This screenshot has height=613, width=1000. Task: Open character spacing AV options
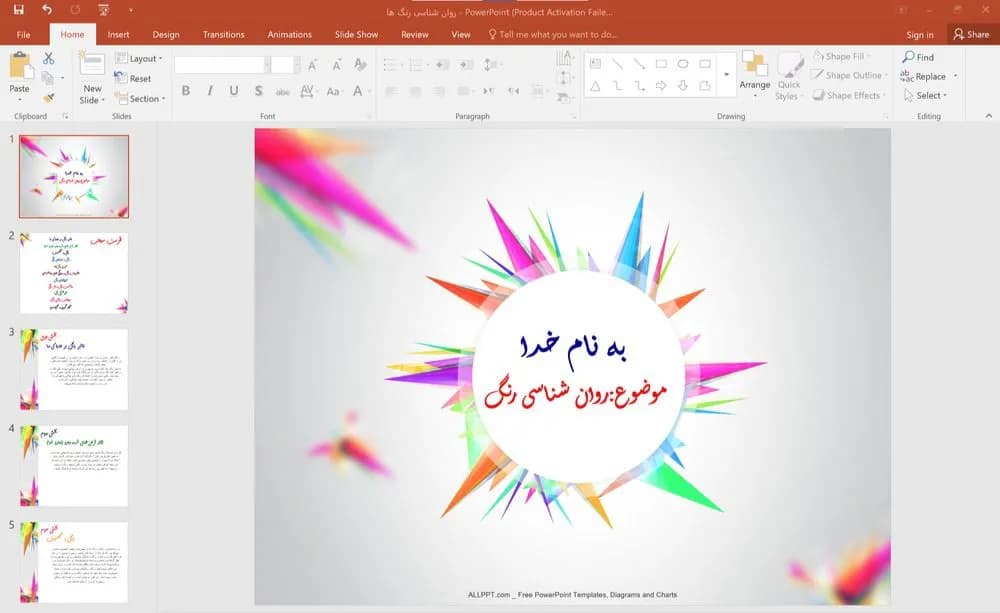(x=308, y=91)
